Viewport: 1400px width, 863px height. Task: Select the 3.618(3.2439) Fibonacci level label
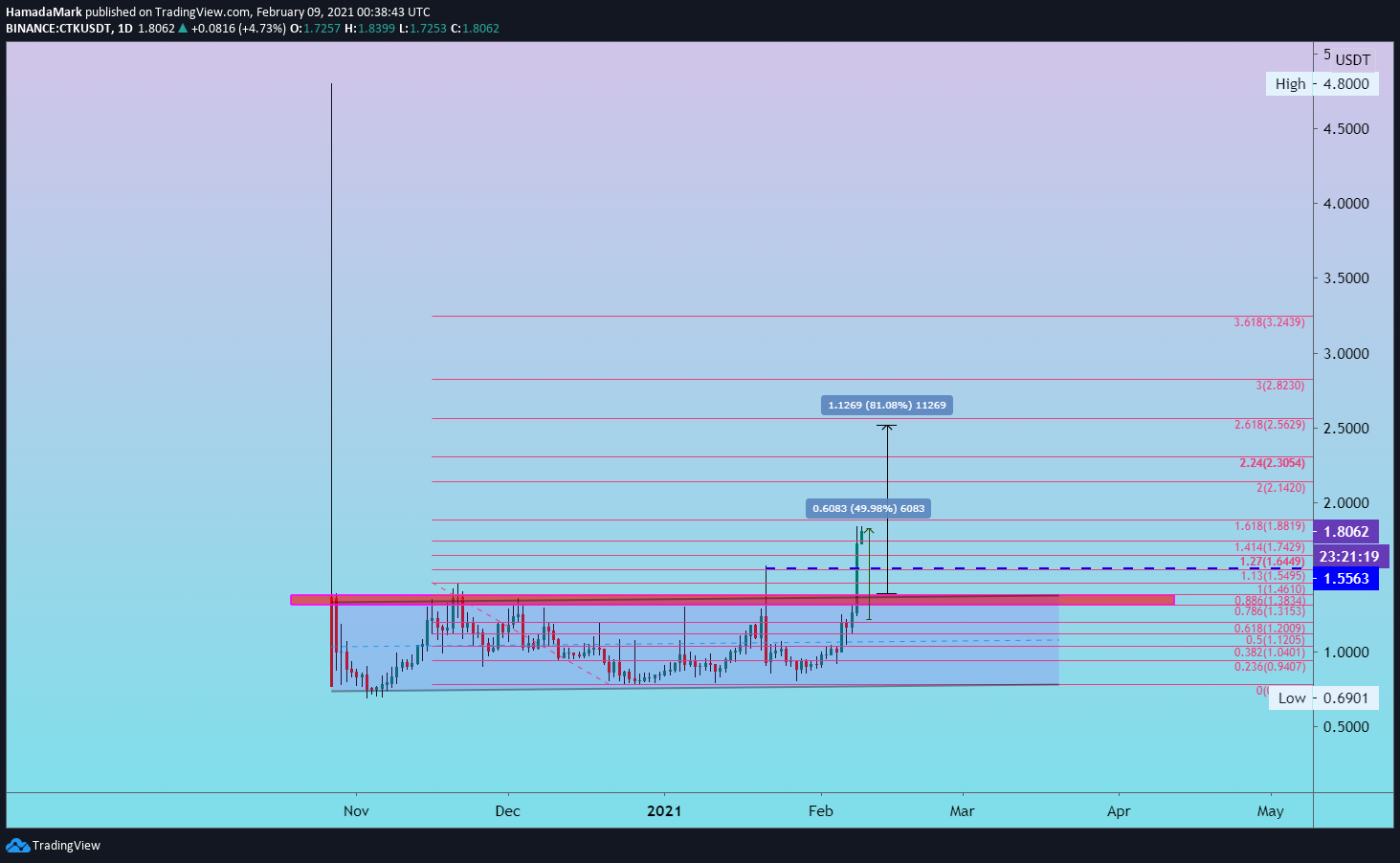coord(1269,322)
